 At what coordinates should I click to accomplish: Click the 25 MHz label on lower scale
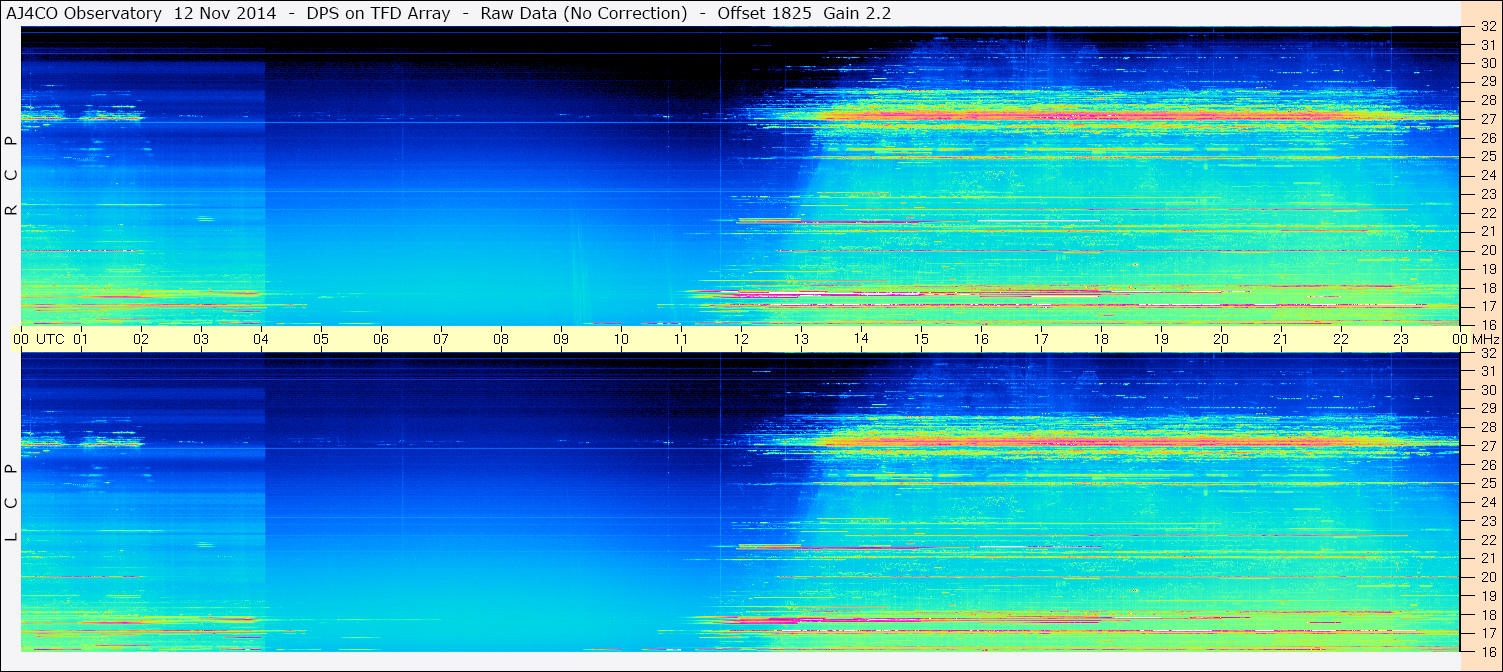pyautogui.click(x=1487, y=483)
